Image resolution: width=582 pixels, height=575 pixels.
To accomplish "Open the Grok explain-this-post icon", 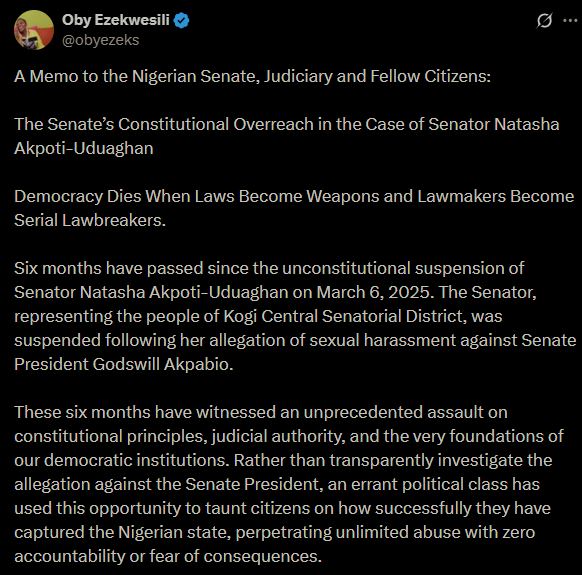I will [x=544, y=20].
